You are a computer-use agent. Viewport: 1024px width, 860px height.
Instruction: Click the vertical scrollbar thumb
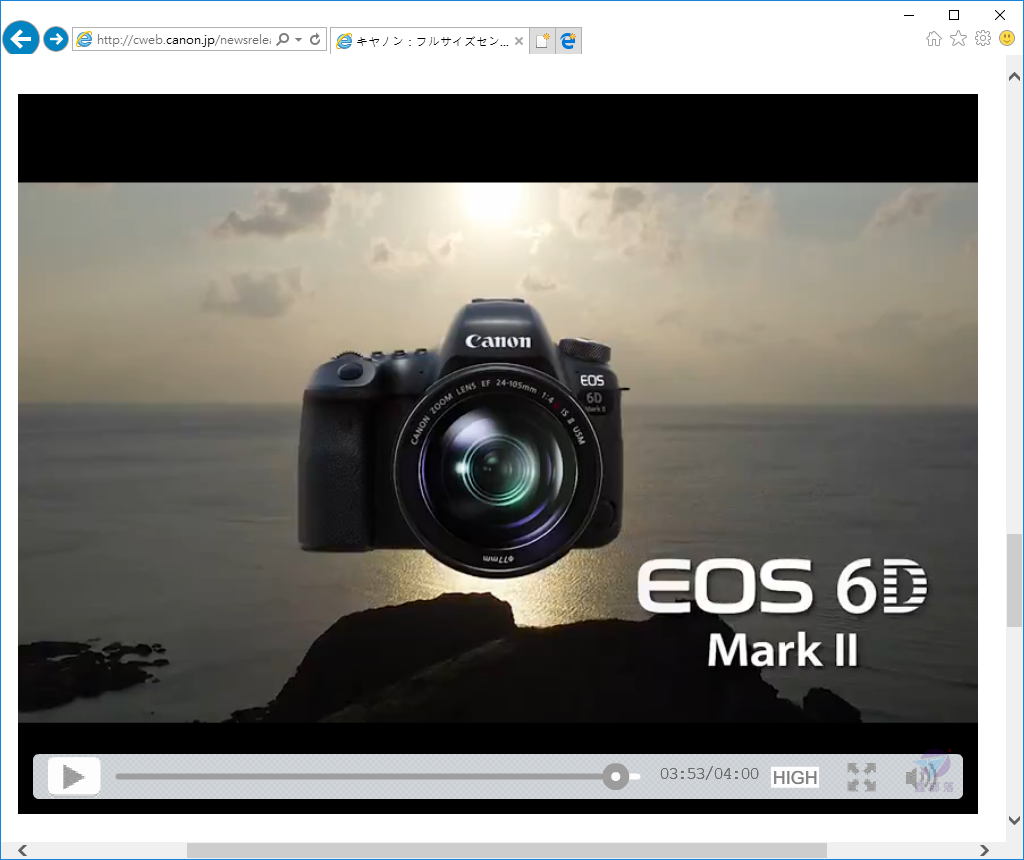coord(1014,580)
